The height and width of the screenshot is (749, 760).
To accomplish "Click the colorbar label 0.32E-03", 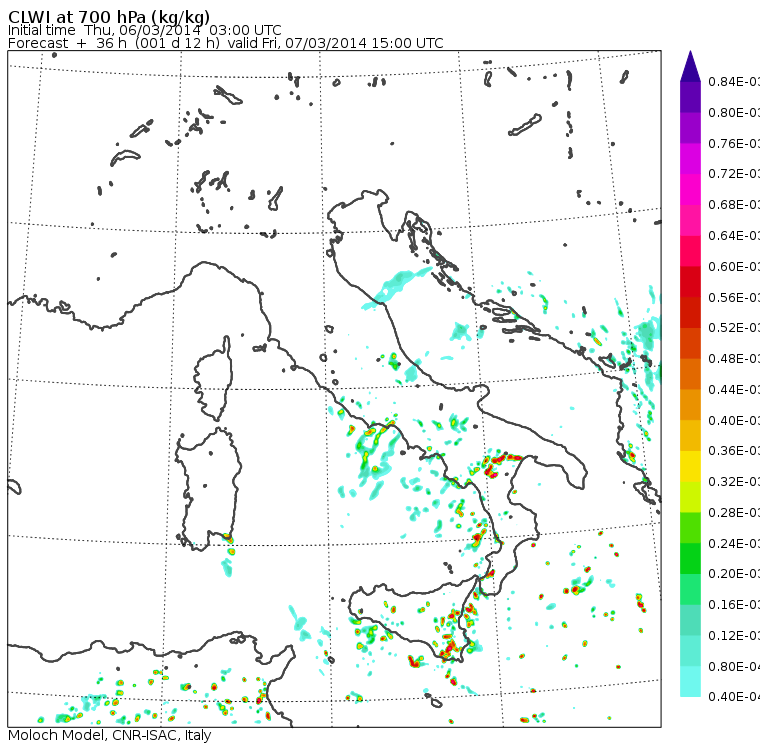I will click(734, 482).
